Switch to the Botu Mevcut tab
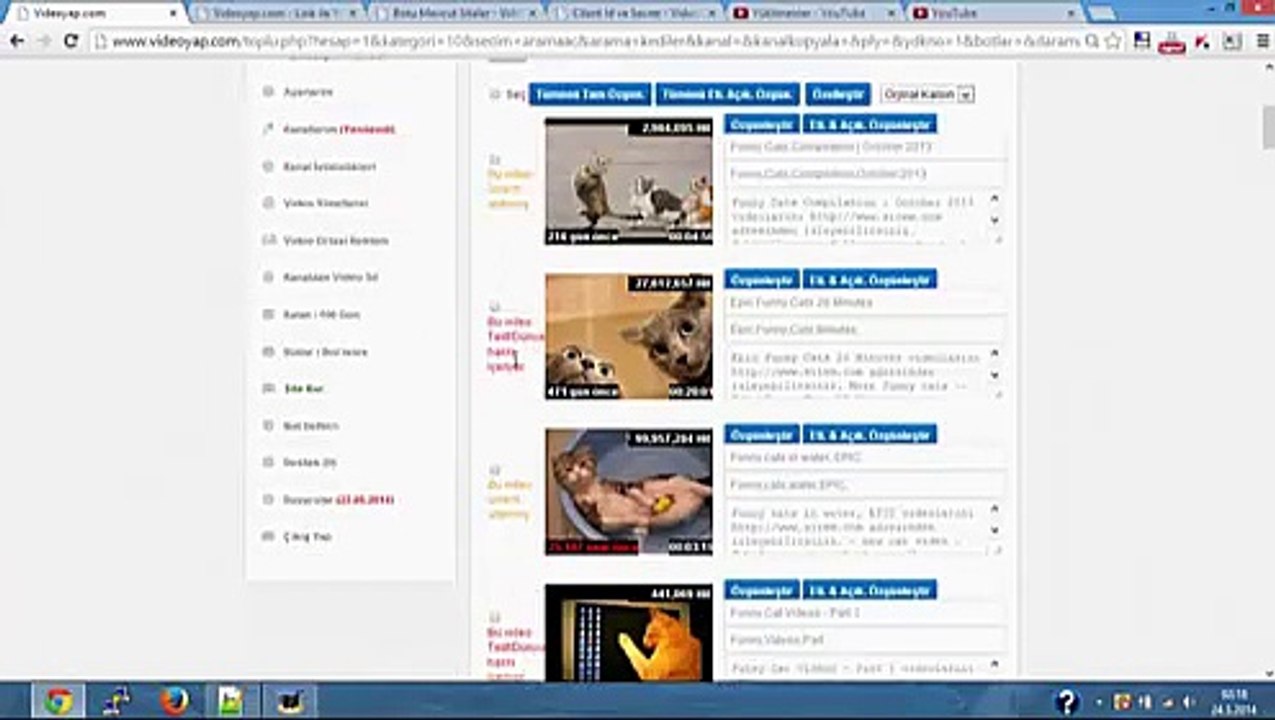 (x=456, y=13)
